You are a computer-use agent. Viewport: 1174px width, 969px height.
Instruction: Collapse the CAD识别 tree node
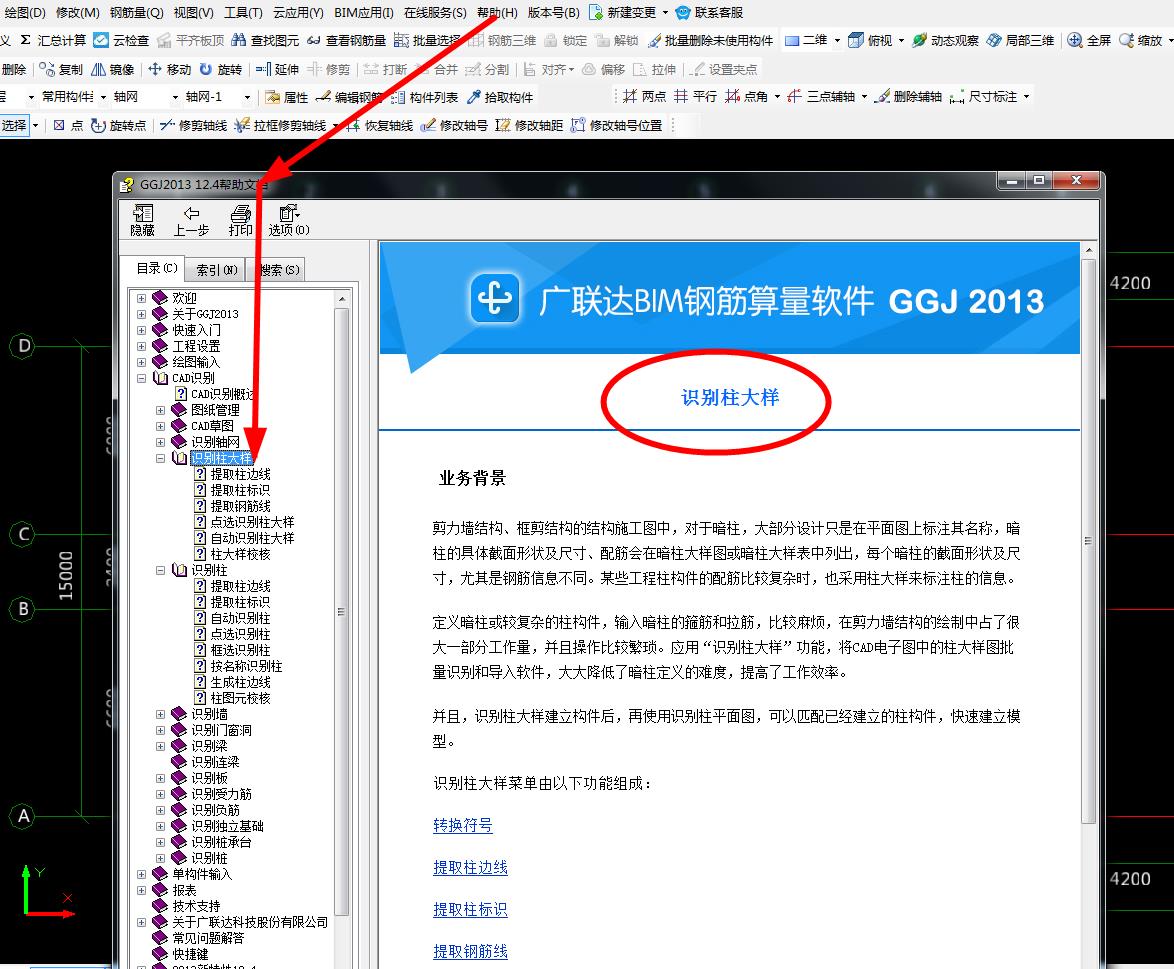pos(142,378)
